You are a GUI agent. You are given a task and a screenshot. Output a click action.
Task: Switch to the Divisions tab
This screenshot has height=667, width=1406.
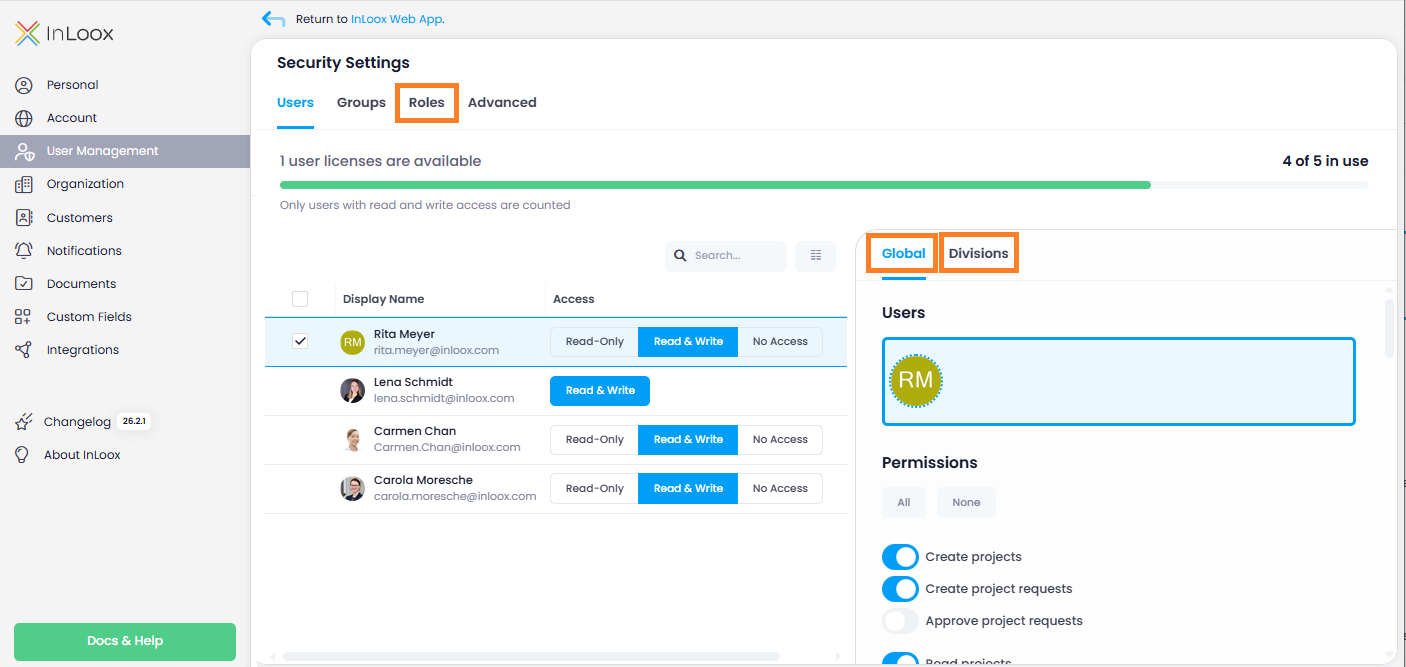979,254
